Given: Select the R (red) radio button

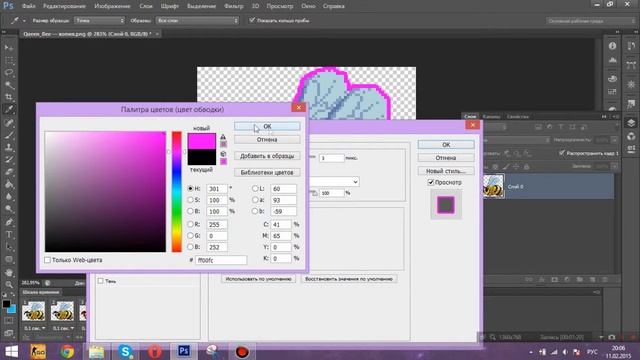Looking at the screenshot, I should click(x=190, y=224).
